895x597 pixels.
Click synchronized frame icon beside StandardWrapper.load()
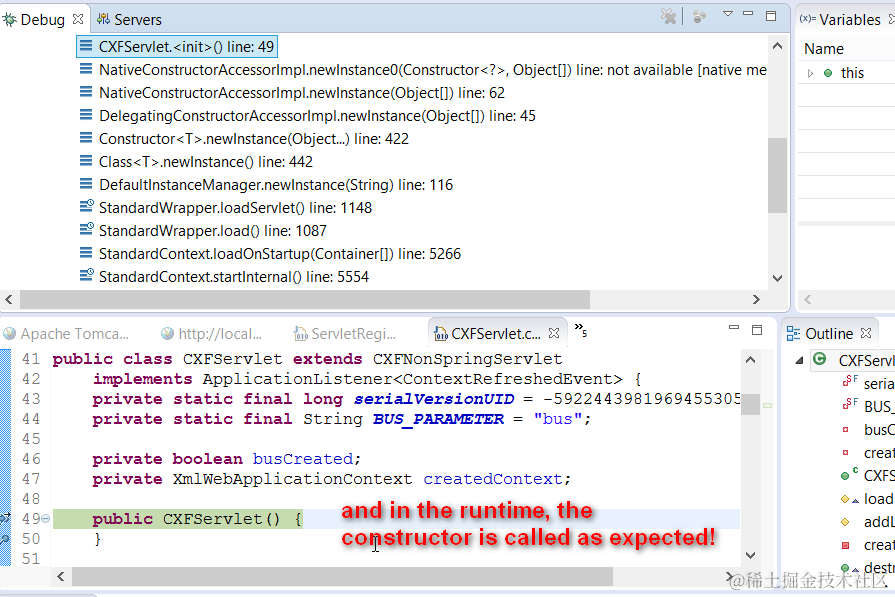[x=86, y=229]
